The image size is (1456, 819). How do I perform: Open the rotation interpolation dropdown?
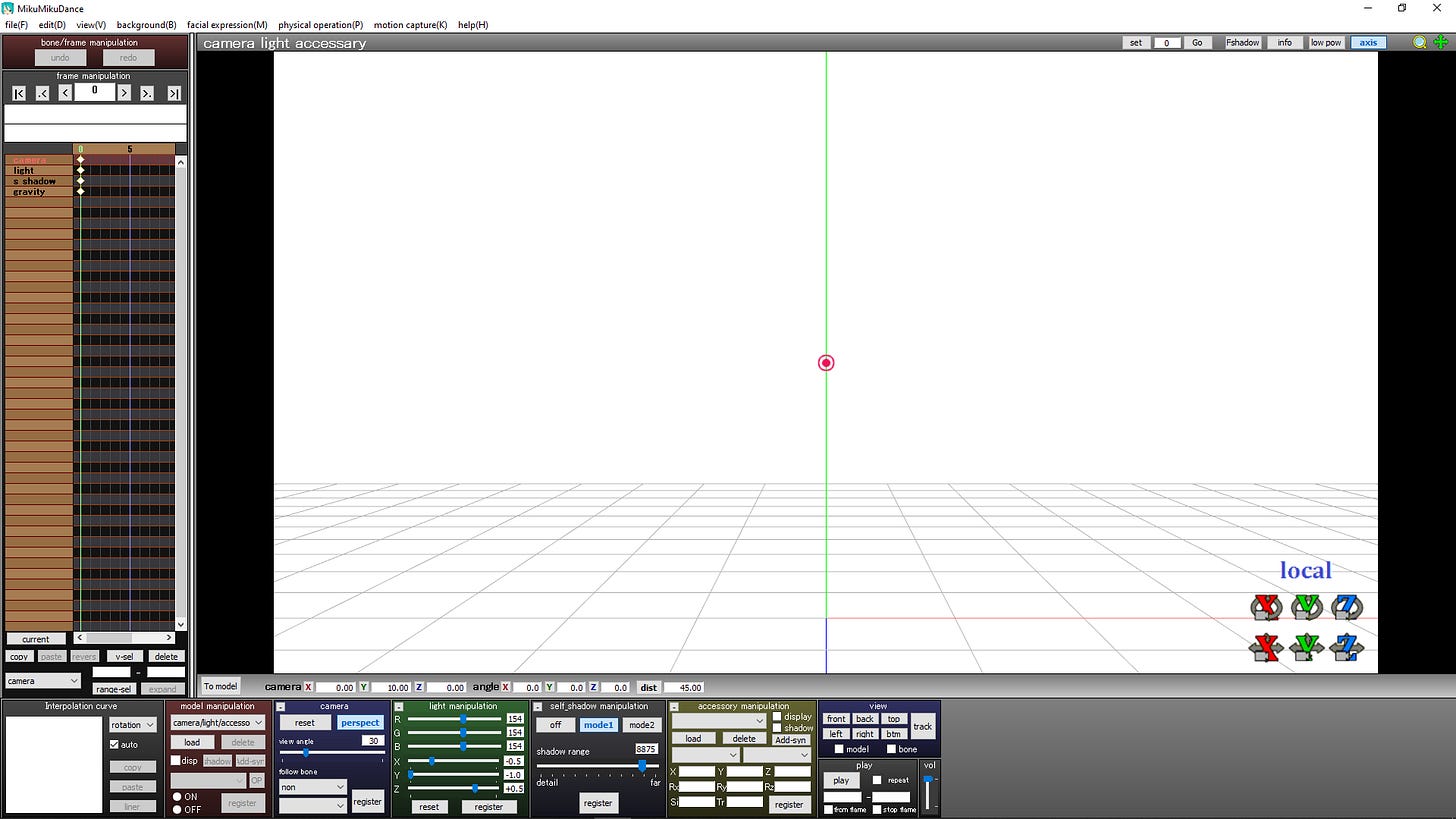(133, 724)
